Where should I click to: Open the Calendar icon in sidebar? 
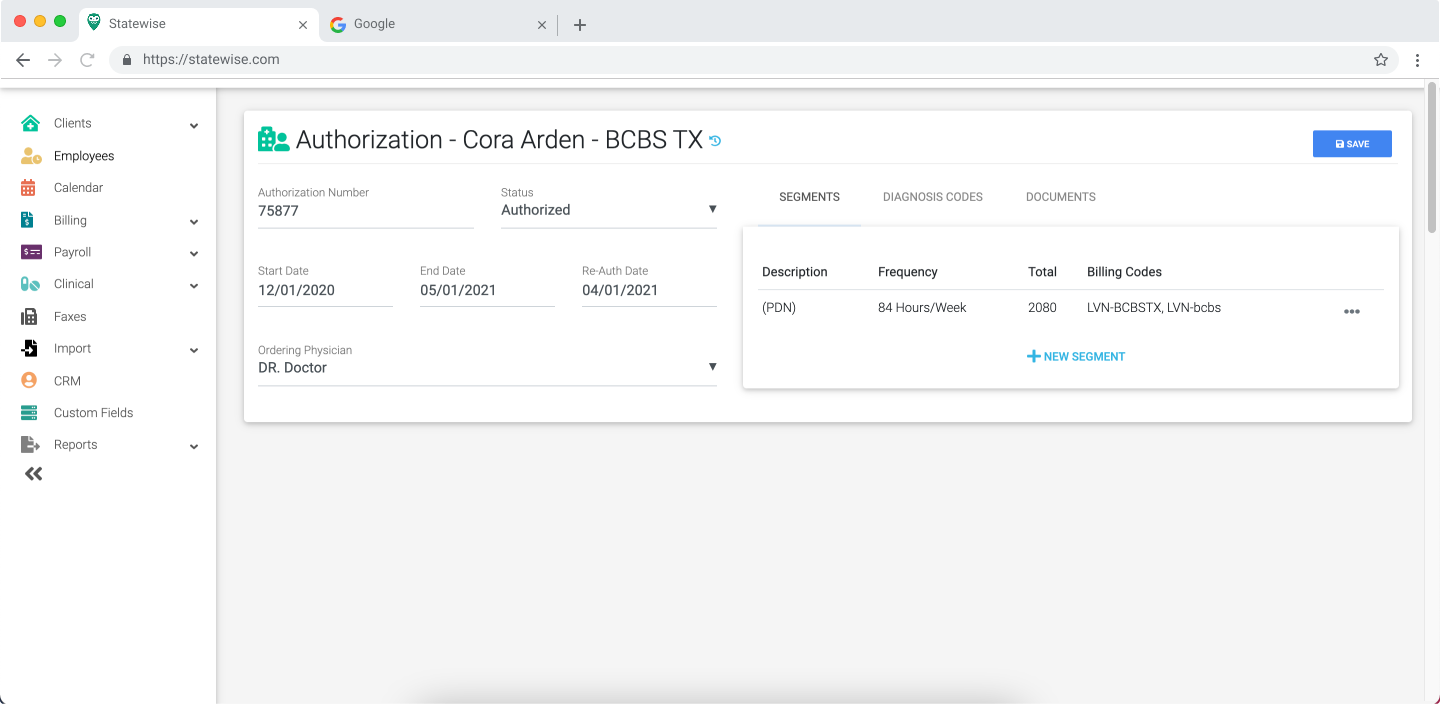pos(28,188)
